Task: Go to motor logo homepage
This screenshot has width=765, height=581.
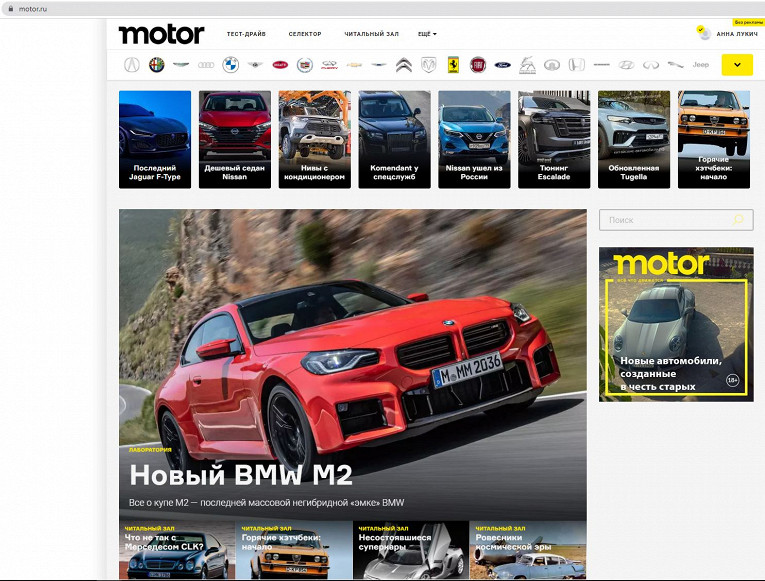Action: 161,34
